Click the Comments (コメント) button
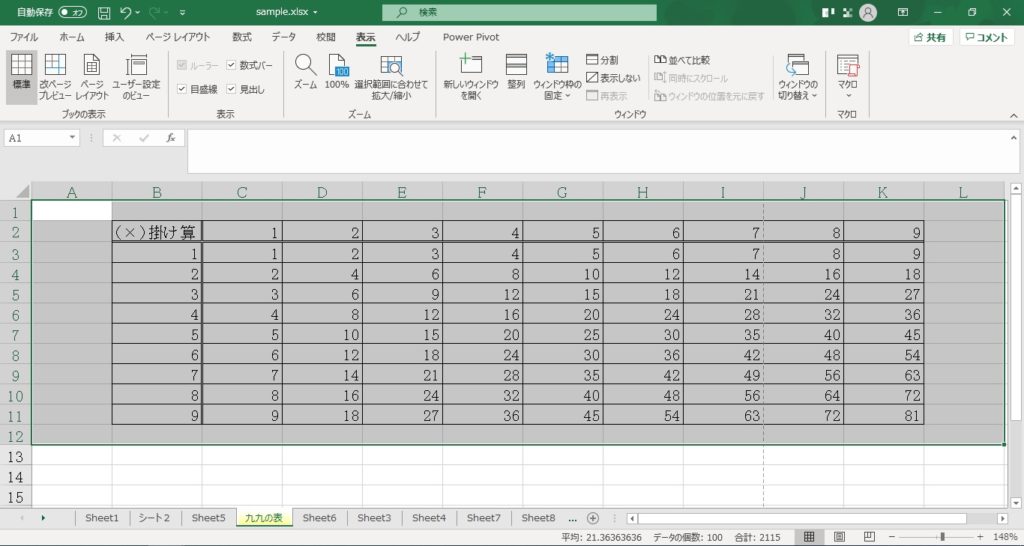 point(986,37)
